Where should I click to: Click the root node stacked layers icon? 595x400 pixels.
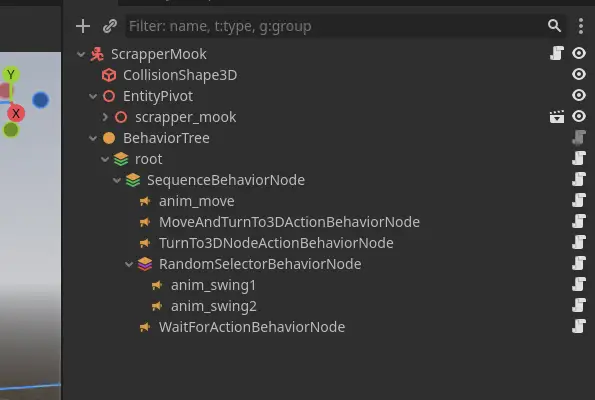[121, 159]
